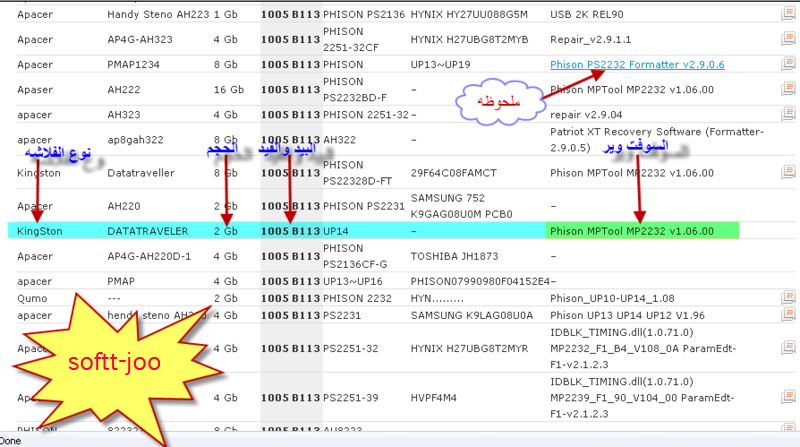The width and height of the screenshot is (800, 447).
Task: Open note icon for SAMSUNG K9LAG08U0A row
Action: click(788, 315)
